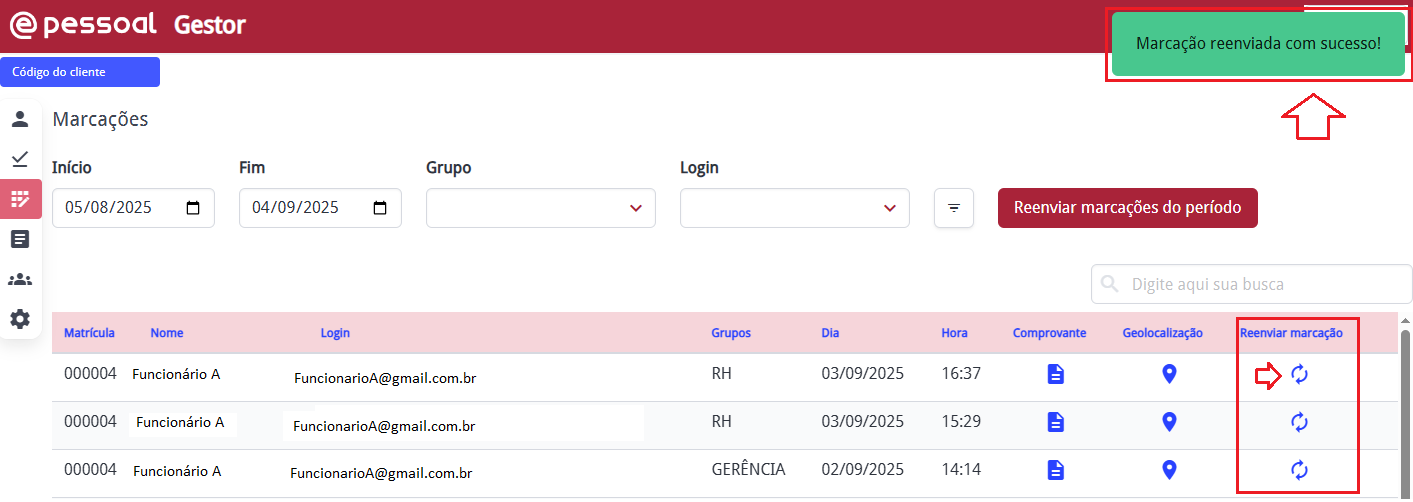Image resolution: width=1413 pixels, height=502 pixels.
Task: Expand the Grupo dropdown
Action: pyautogui.click(x=635, y=208)
